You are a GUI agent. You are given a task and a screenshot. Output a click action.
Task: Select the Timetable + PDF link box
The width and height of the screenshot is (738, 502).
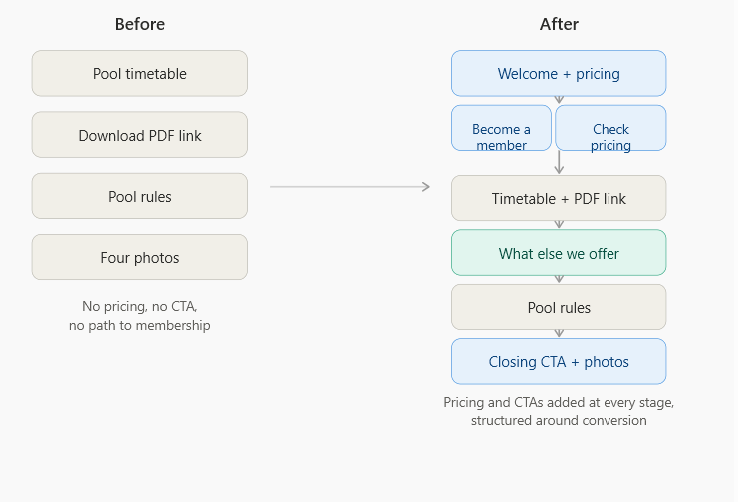(x=559, y=198)
